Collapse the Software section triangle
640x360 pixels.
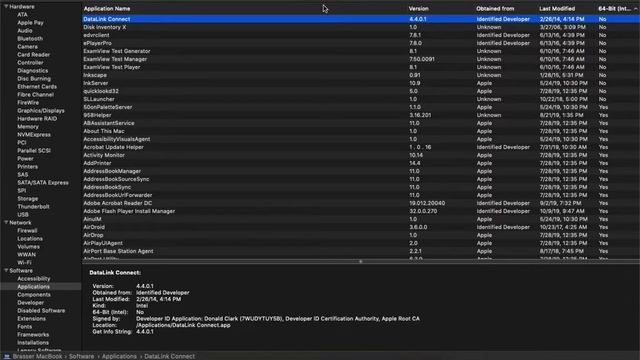pyautogui.click(x=6, y=271)
